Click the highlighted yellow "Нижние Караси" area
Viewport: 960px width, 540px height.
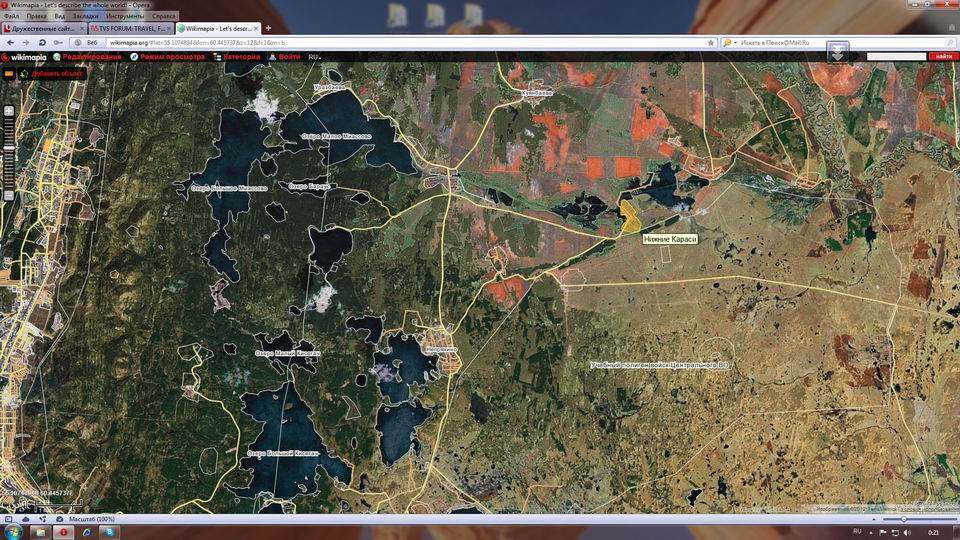(x=631, y=215)
